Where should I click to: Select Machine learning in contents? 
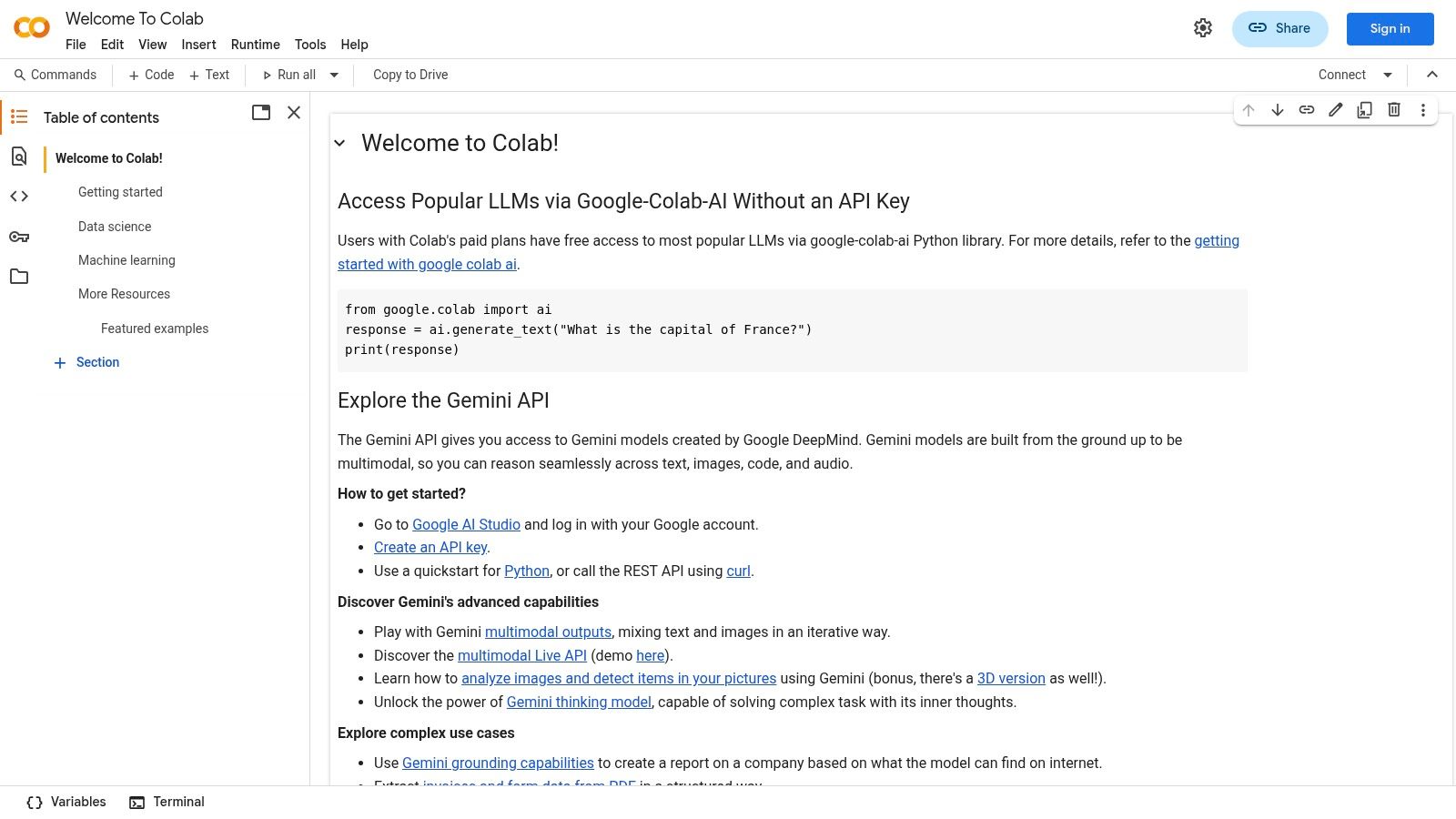coord(126,260)
